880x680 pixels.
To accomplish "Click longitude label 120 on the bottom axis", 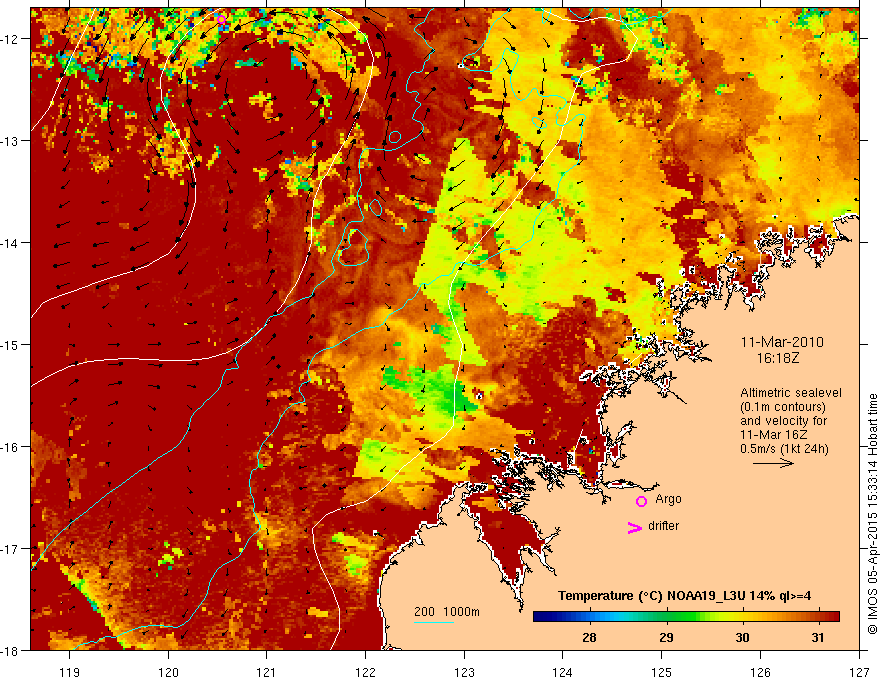I will click(x=168, y=672).
